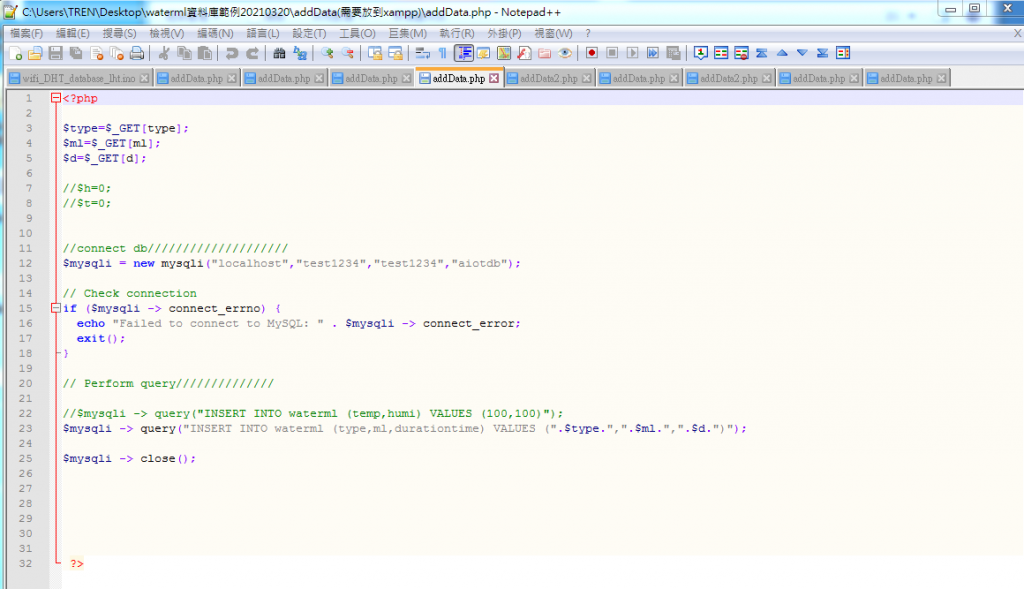Open the 視窗(W) menu
Image resolution: width=1024 pixels, height=589 pixels.
pos(553,33)
